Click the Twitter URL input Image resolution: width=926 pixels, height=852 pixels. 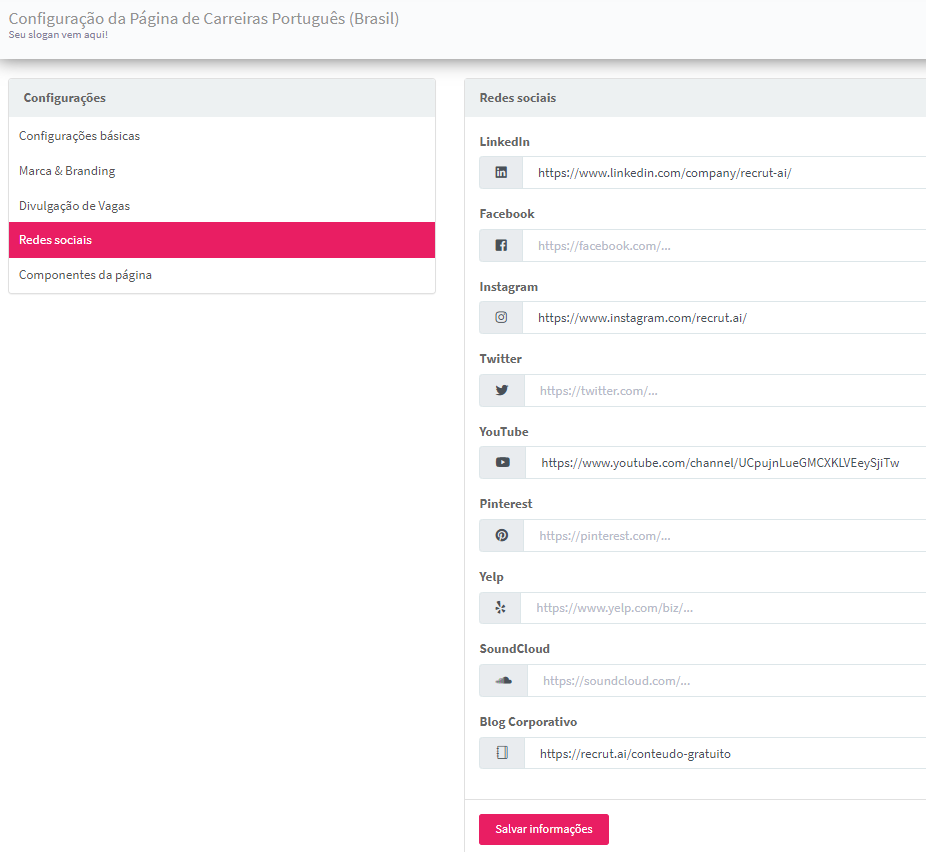point(725,390)
